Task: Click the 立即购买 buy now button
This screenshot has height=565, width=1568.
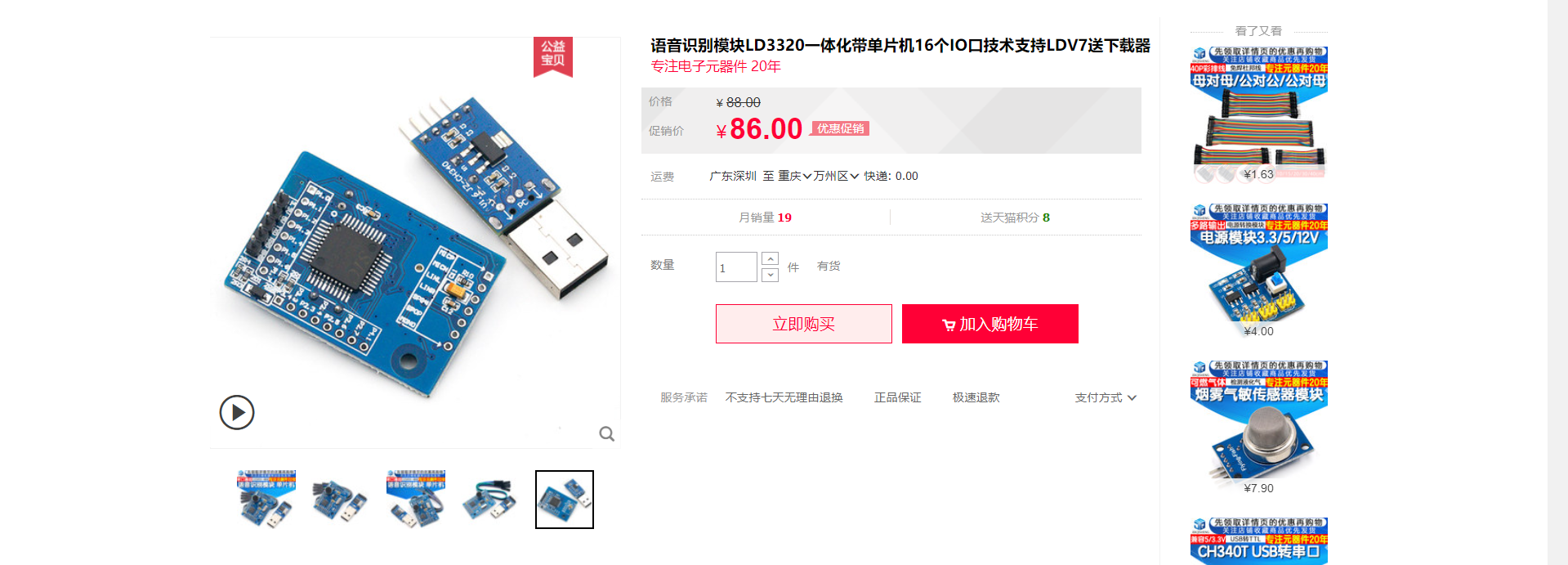Action: tap(804, 324)
